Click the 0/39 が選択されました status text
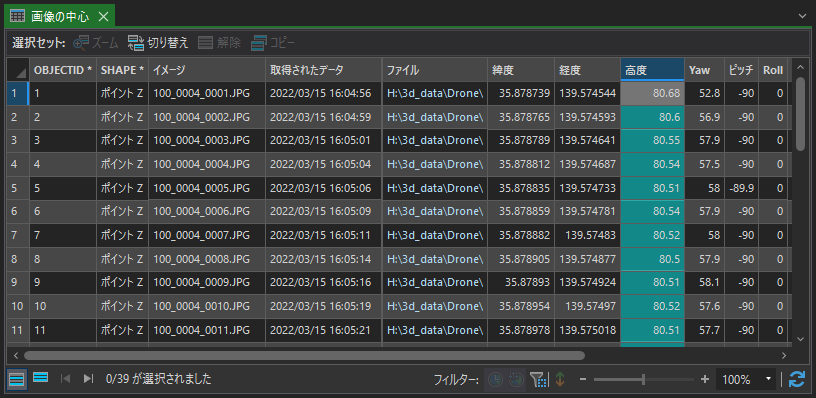Image resolution: width=816 pixels, height=398 pixels. point(158,379)
